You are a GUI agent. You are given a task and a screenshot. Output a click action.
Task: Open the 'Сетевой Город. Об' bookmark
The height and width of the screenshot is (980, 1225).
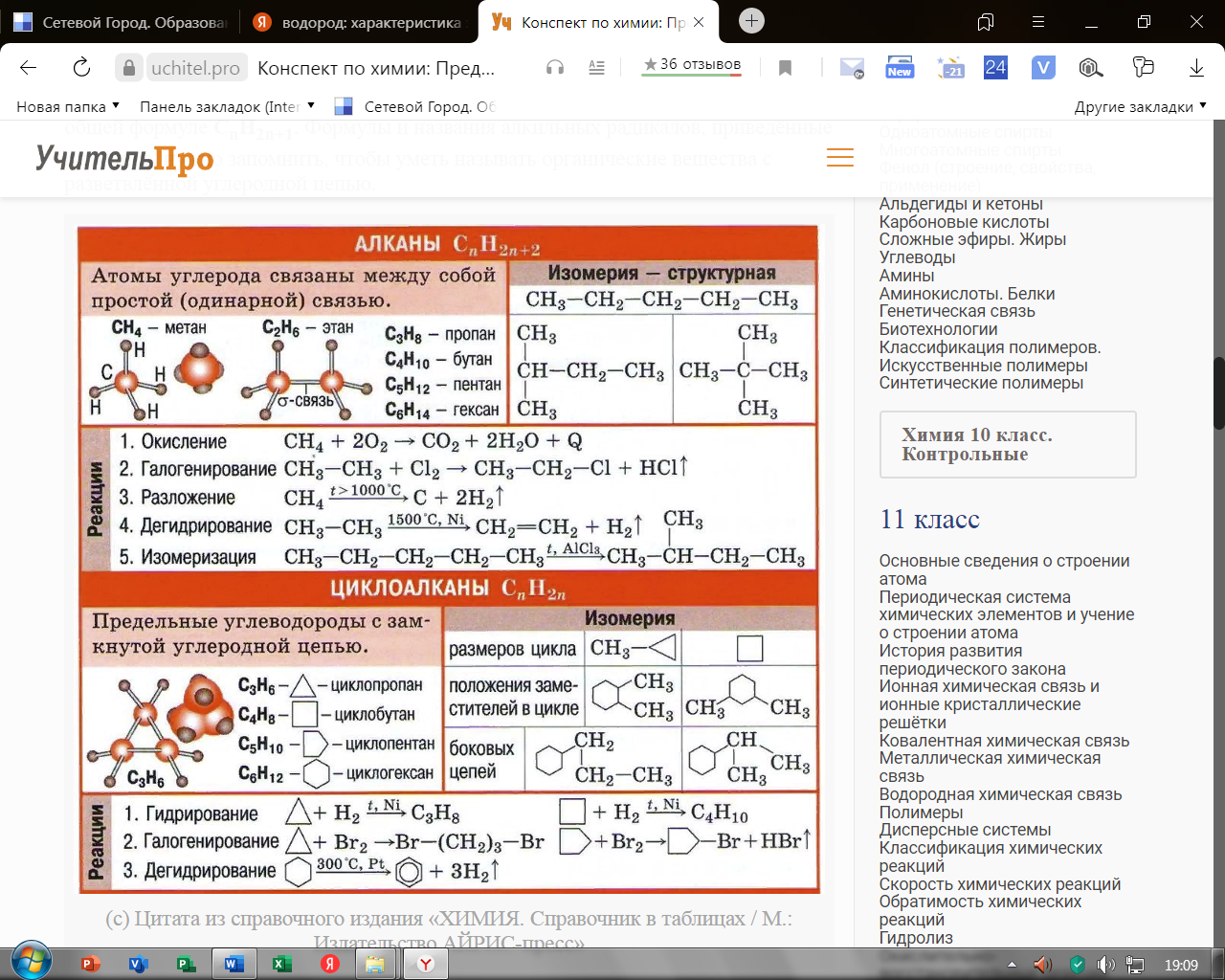pyautogui.click(x=417, y=106)
